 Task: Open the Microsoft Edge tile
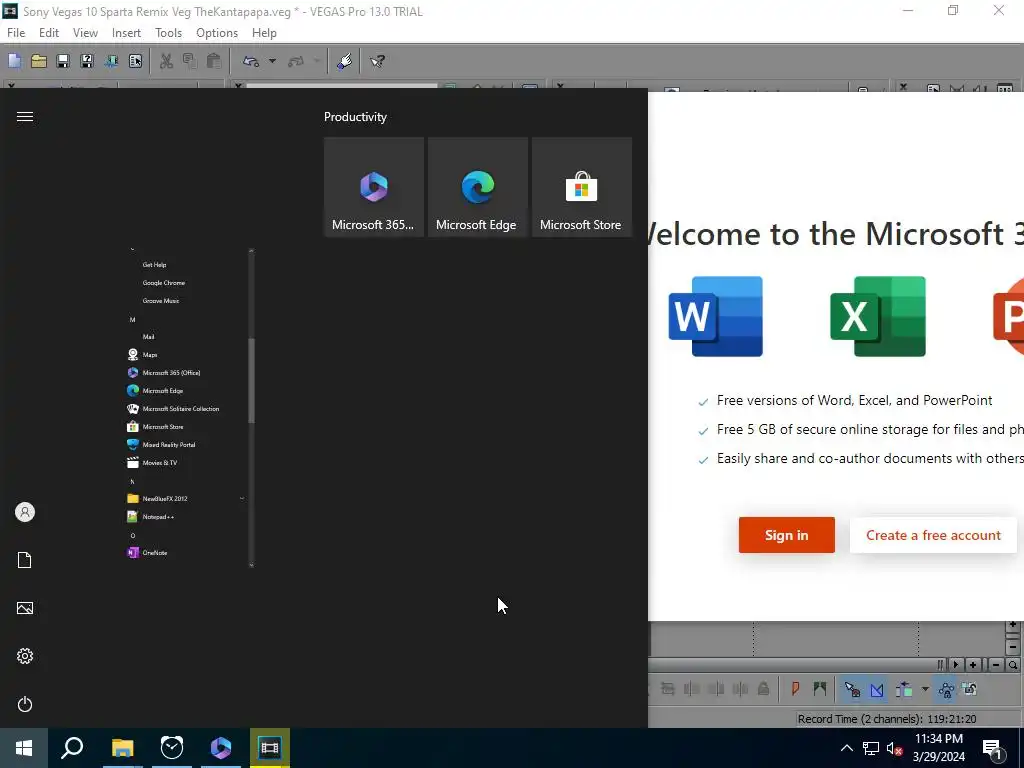(477, 187)
